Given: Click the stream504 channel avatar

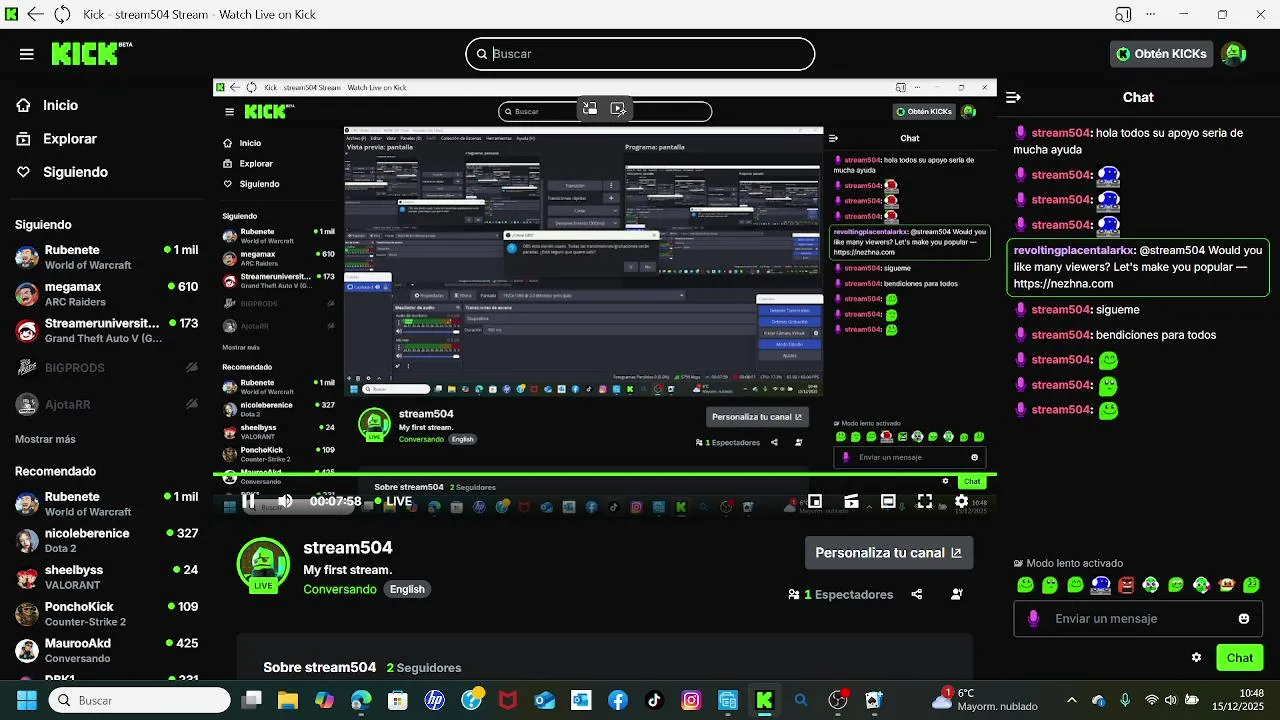Looking at the screenshot, I should 263,563.
